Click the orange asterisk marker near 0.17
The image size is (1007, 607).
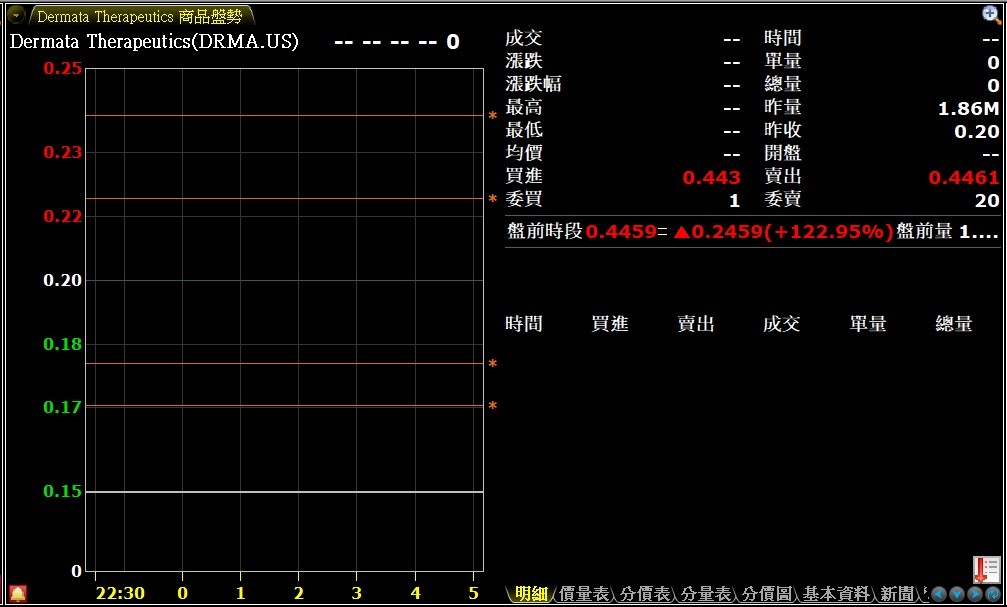tap(493, 406)
